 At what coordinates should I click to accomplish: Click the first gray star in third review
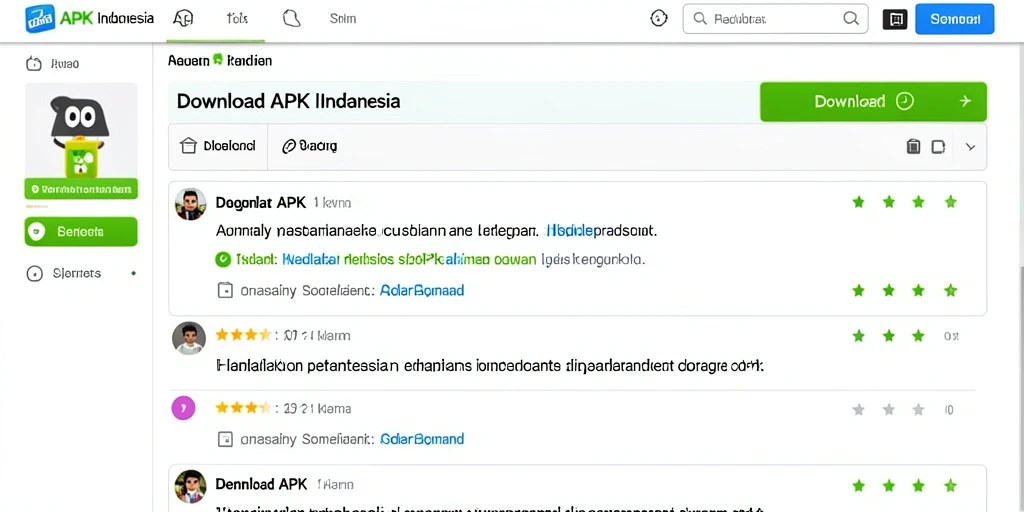(858, 409)
